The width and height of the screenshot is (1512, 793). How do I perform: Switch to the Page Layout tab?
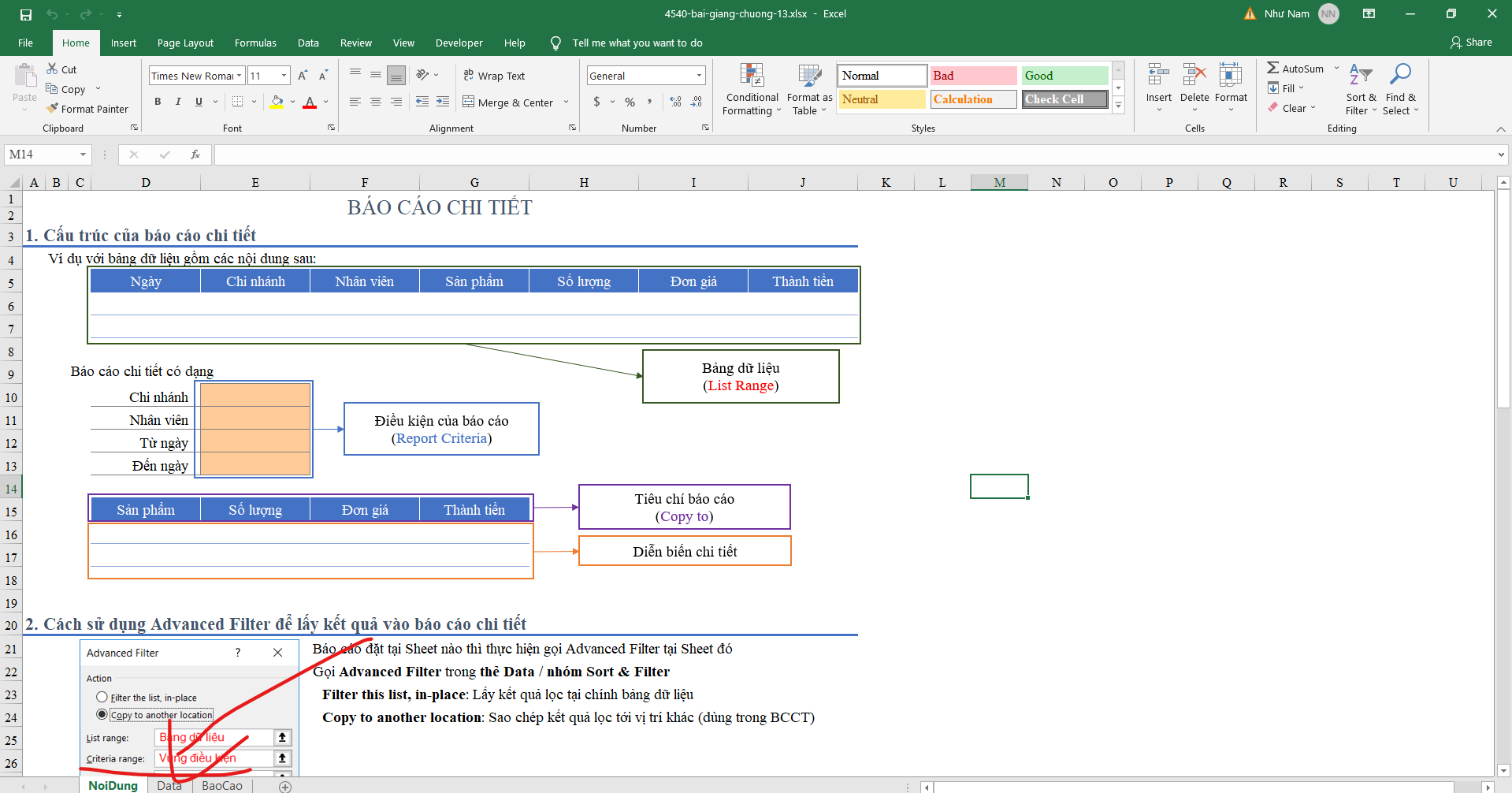tap(185, 43)
